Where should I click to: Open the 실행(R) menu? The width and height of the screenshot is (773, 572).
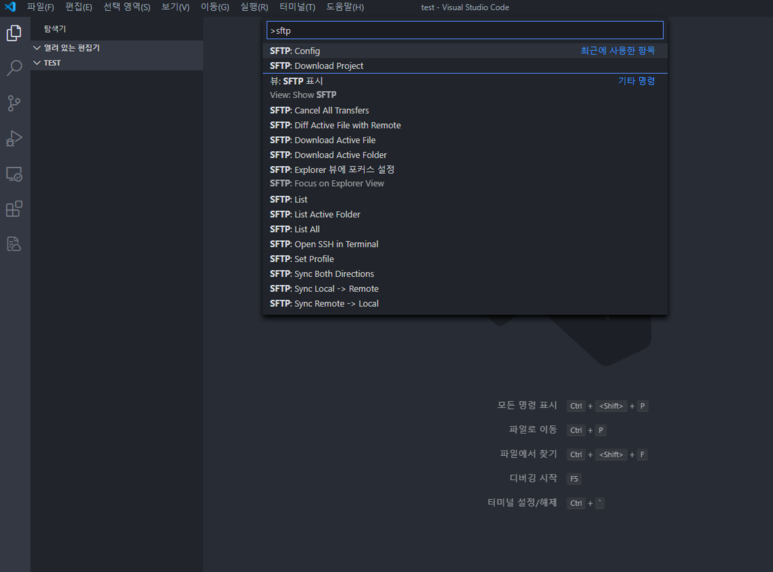click(x=254, y=7)
